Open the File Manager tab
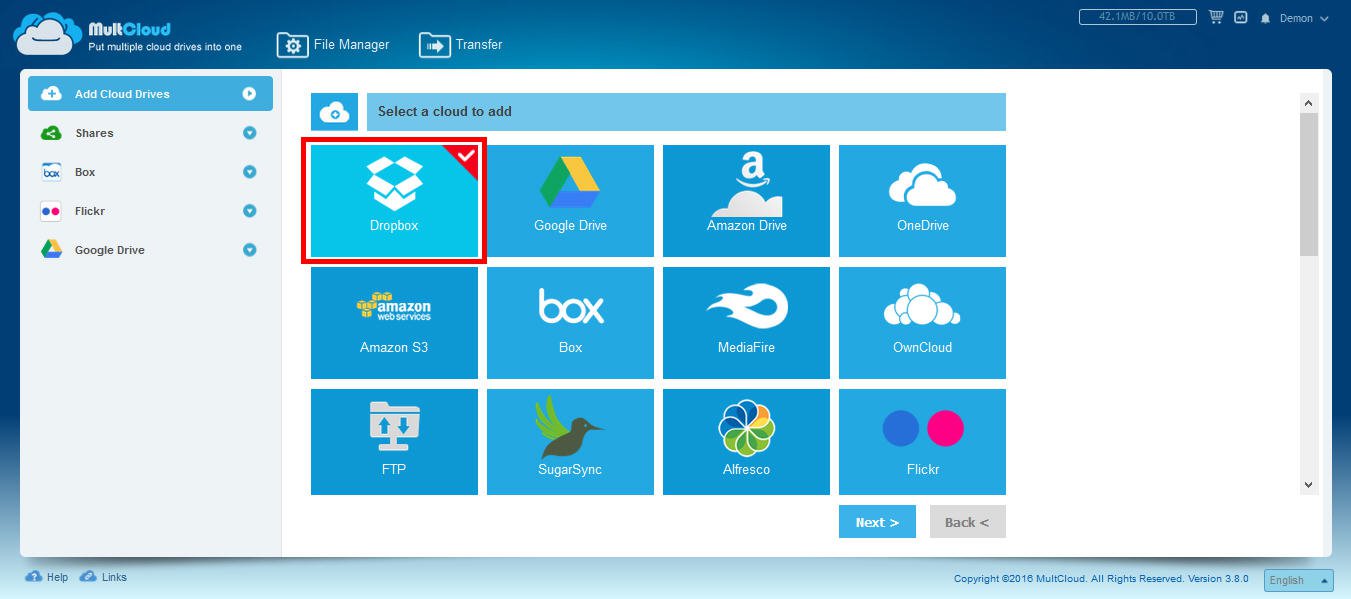Screen dimensions: 1351x599 [333, 45]
